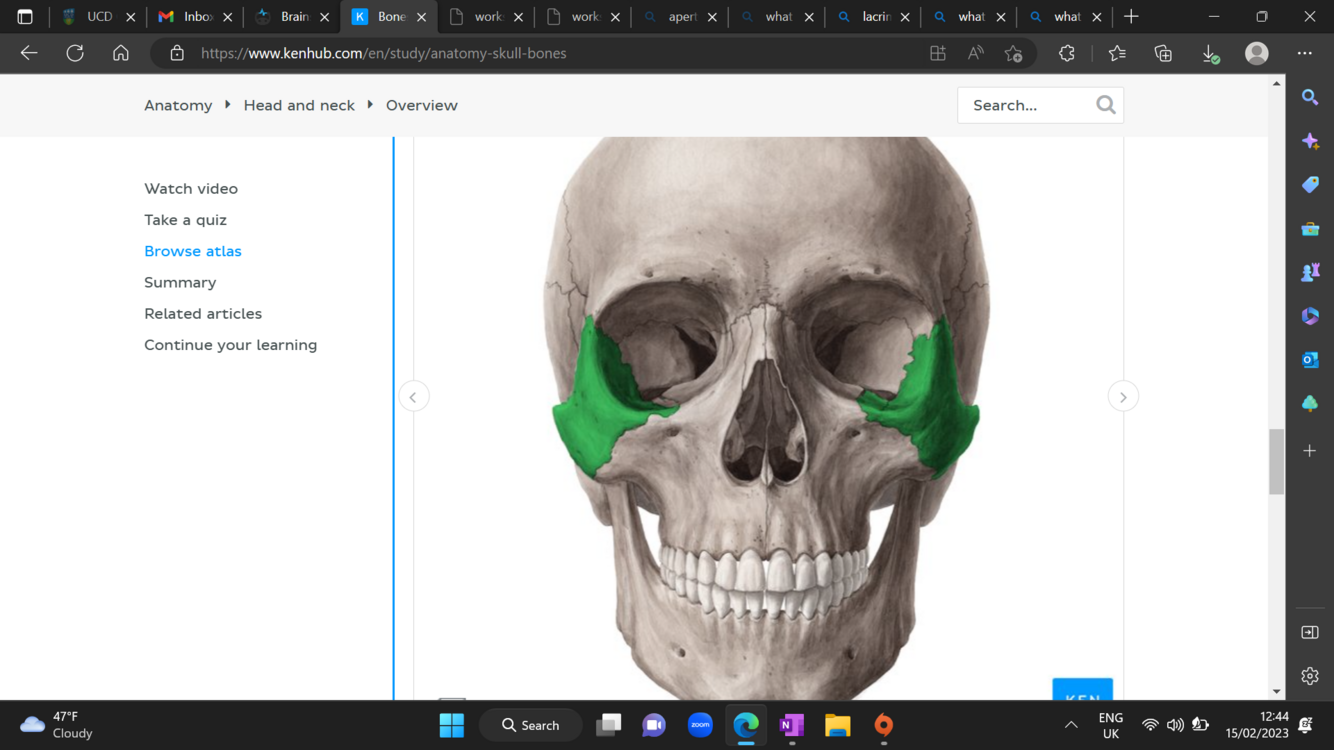
Task: Add this page to favorites
Action: pyautogui.click(x=1014, y=53)
